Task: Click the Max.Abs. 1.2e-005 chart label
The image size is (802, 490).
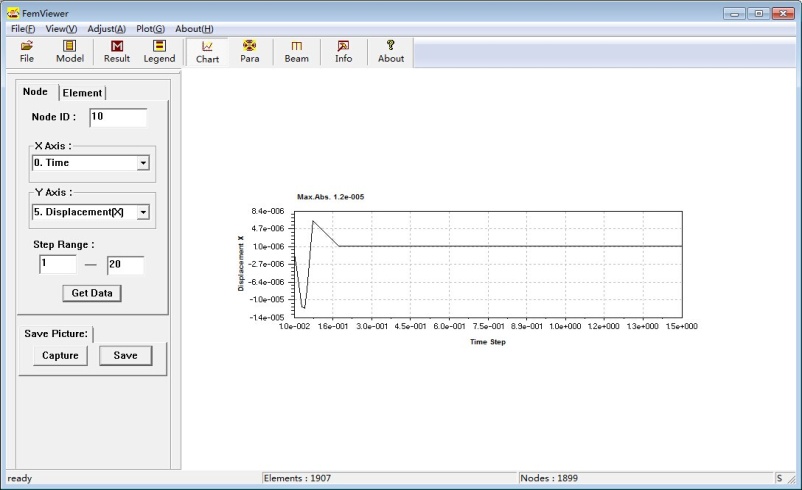Action: (330, 197)
